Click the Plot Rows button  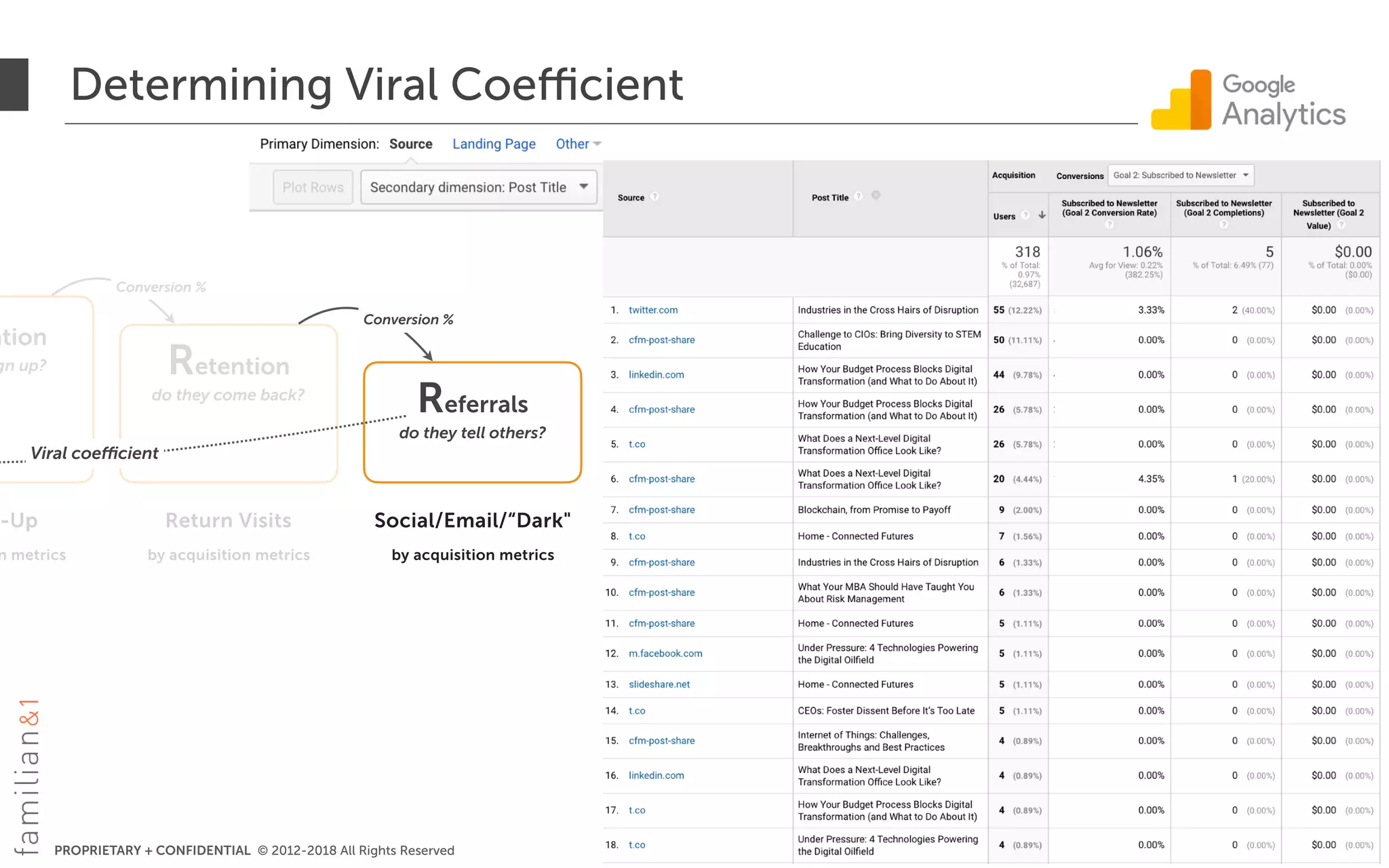click(313, 187)
